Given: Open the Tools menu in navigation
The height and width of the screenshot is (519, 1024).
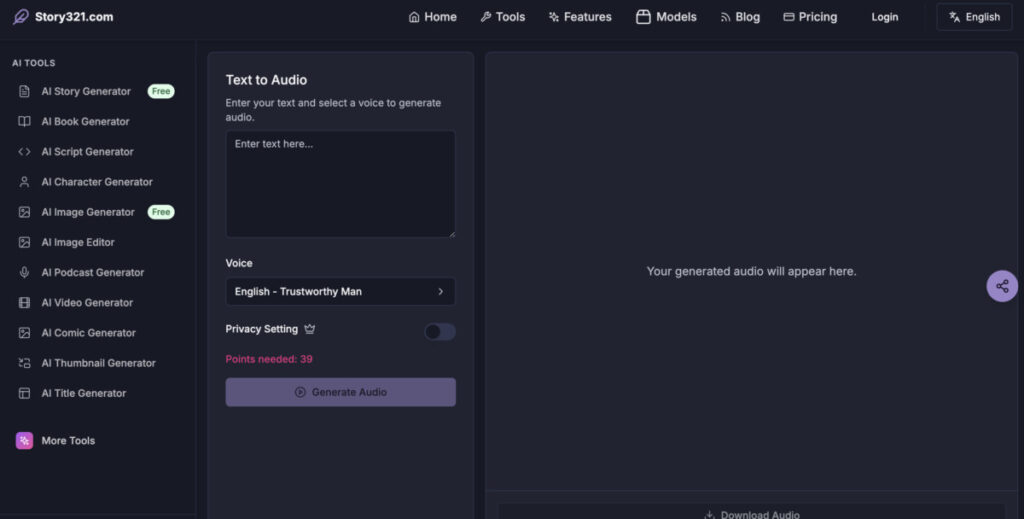Looking at the screenshot, I should [503, 17].
